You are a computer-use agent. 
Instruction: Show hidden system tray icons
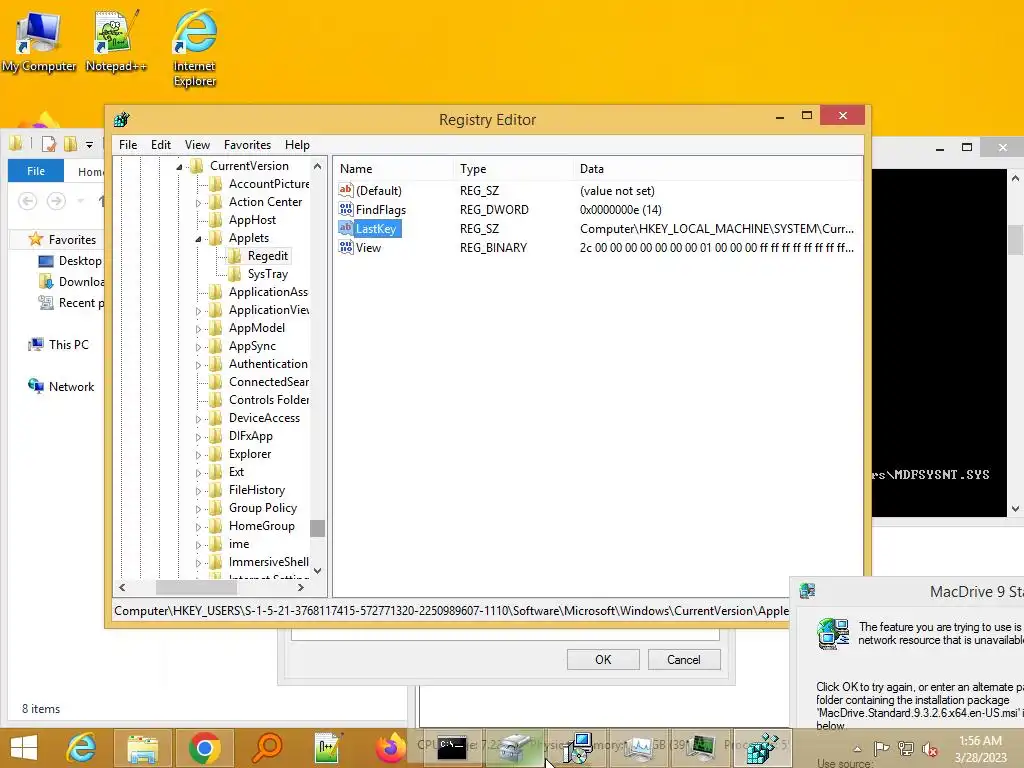tap(857, 749)
